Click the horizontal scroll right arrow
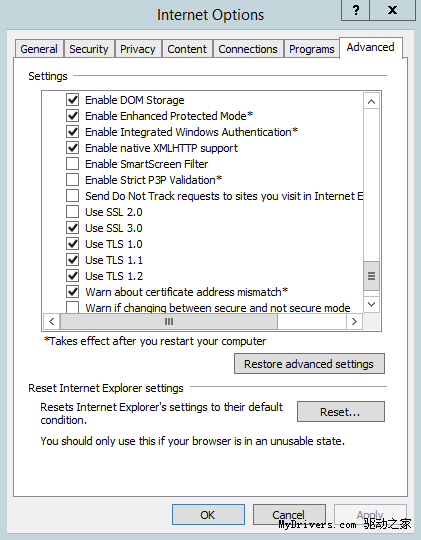The height and width of the screenshot is (540, 421). [x=354, y=321]
